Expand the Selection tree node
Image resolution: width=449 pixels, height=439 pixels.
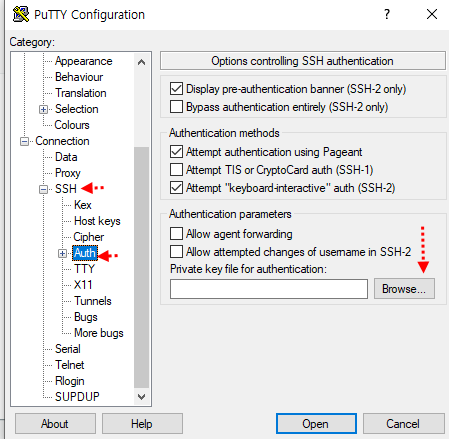point(43,109)
